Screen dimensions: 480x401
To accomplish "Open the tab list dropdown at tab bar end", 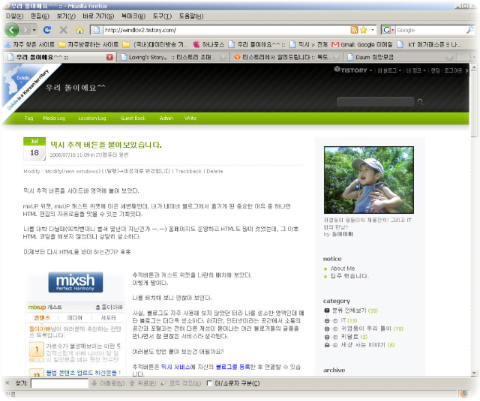I will pyautogui.click(x=474, y=57).
